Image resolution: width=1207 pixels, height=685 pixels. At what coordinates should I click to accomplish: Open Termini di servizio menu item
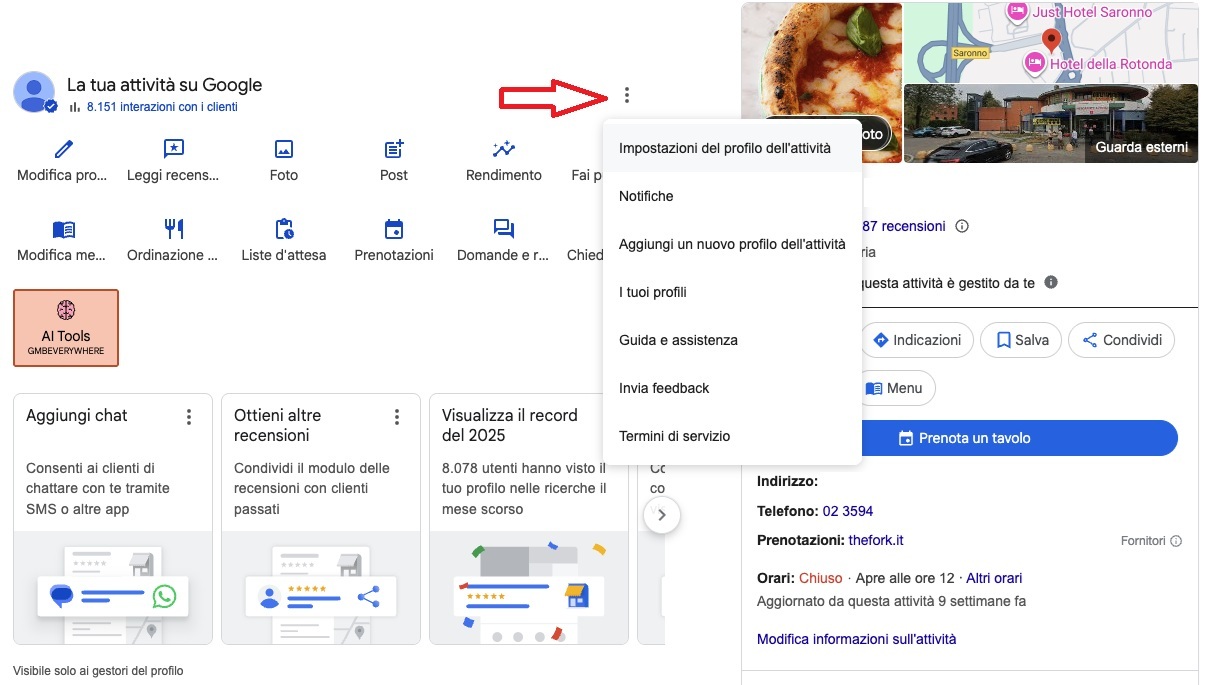732,436
